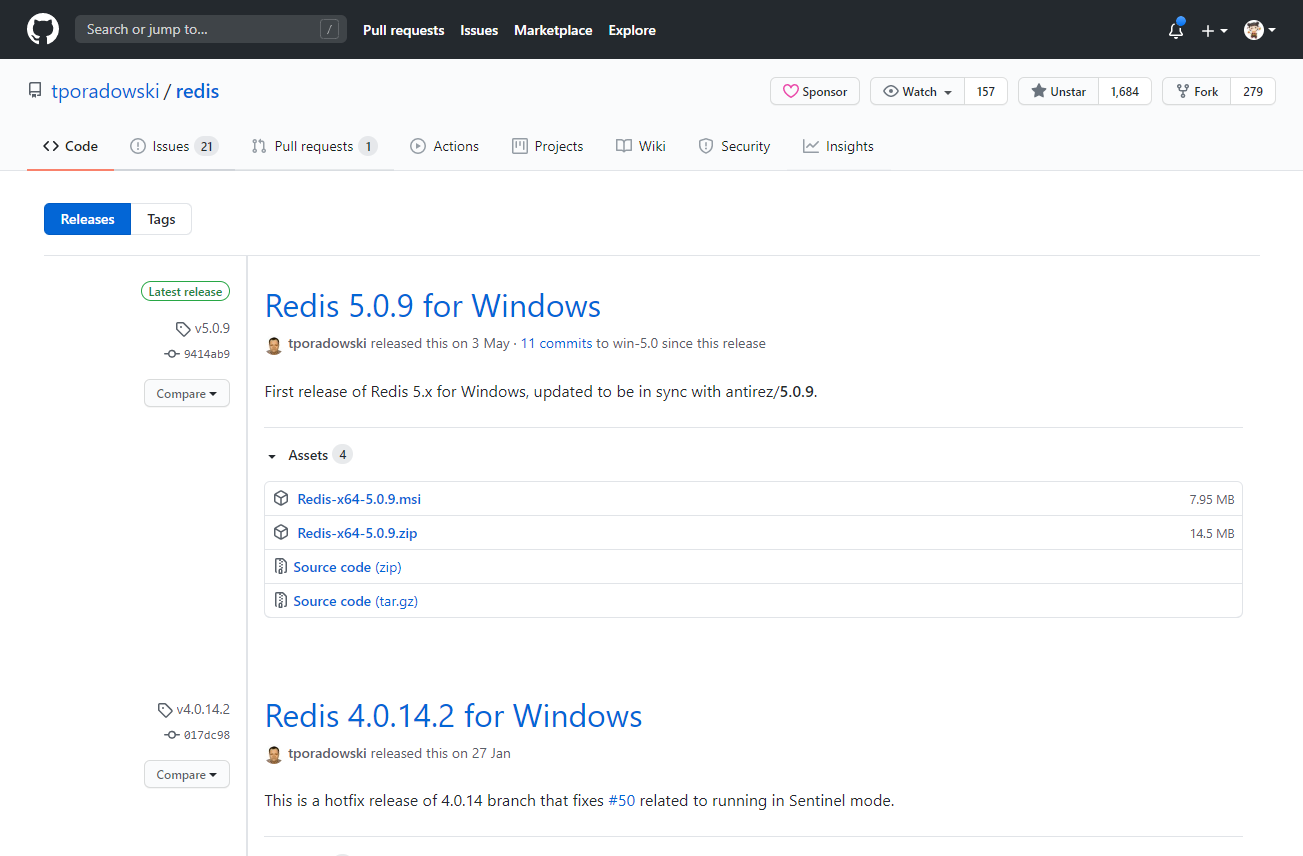Image resolution: width=1303 pixels, height=856 pixels.
Task: Open commit 9414ab9
Action: (x=198, y=354)
